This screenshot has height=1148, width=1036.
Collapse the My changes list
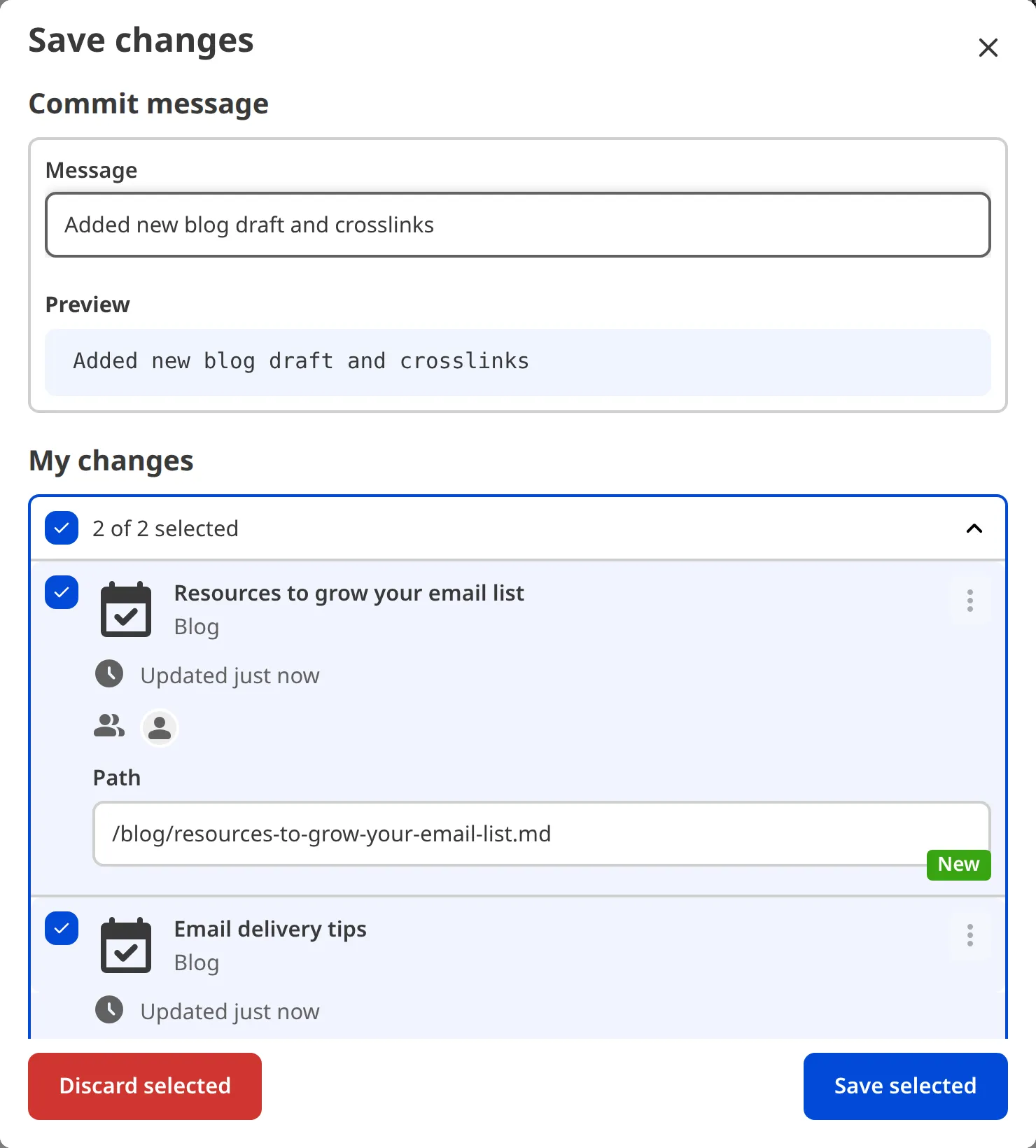(x=974, y=529)
